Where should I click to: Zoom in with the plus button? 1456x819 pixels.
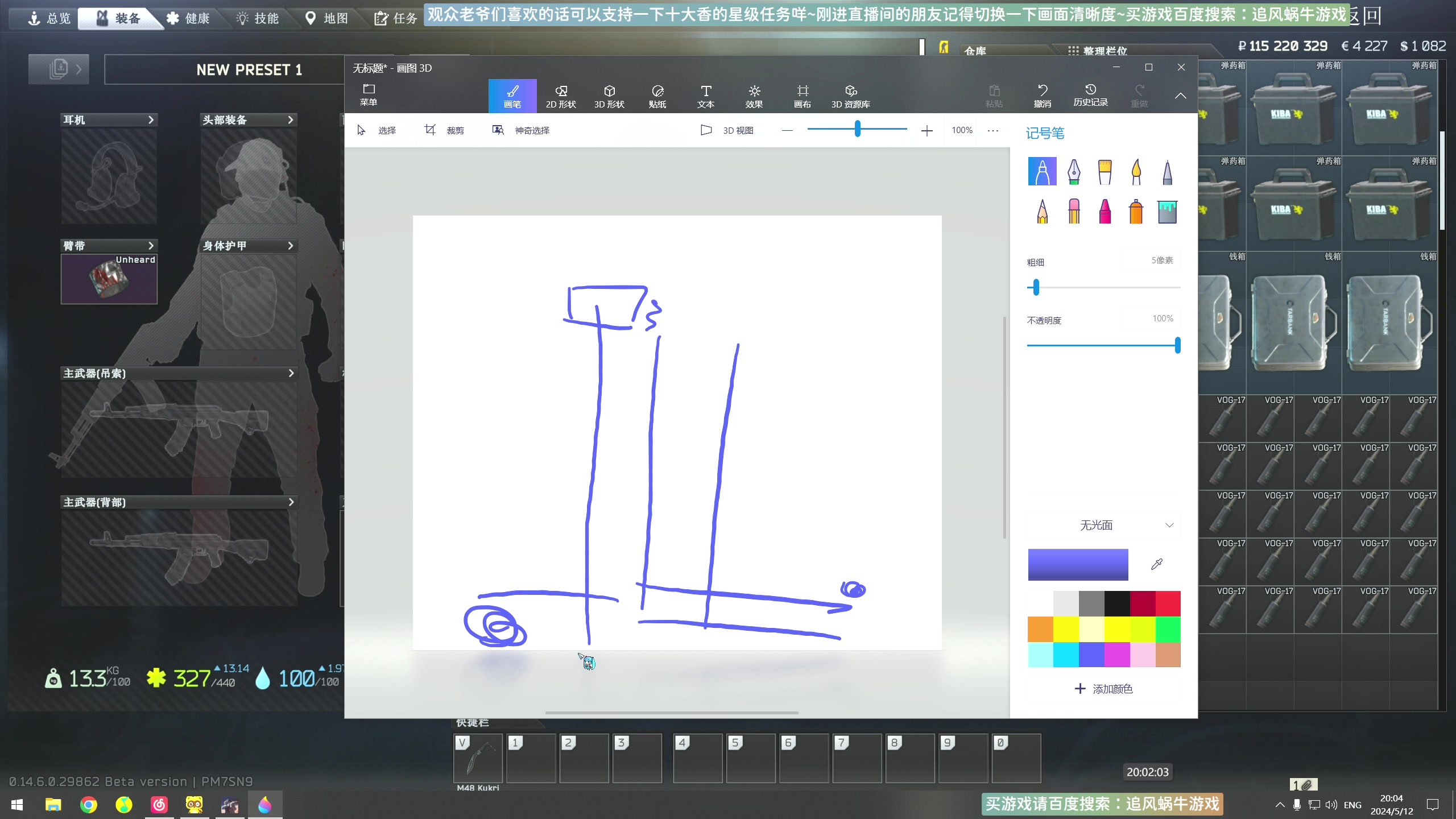click(927, 131)
